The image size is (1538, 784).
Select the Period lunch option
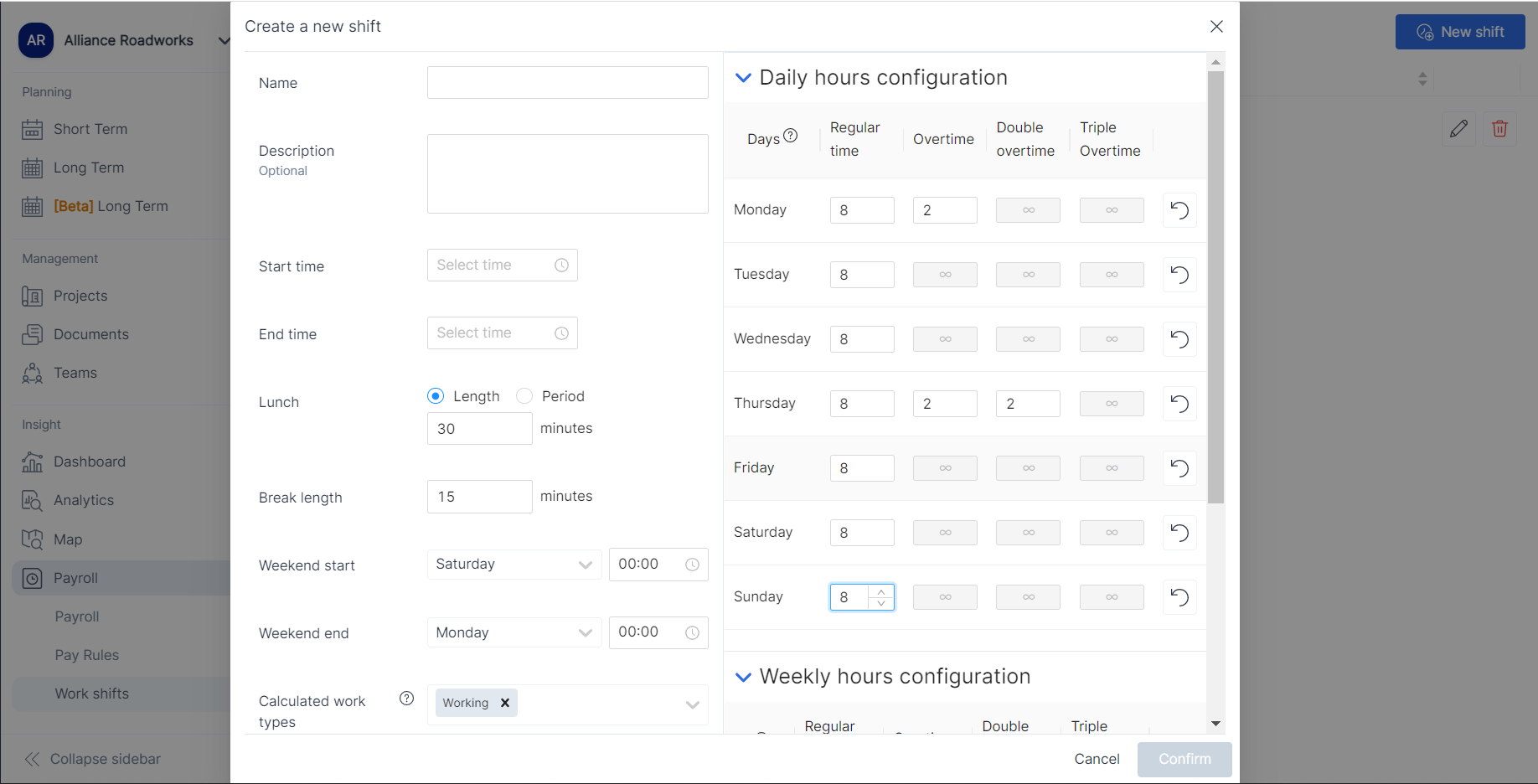[x=524, y=395]
